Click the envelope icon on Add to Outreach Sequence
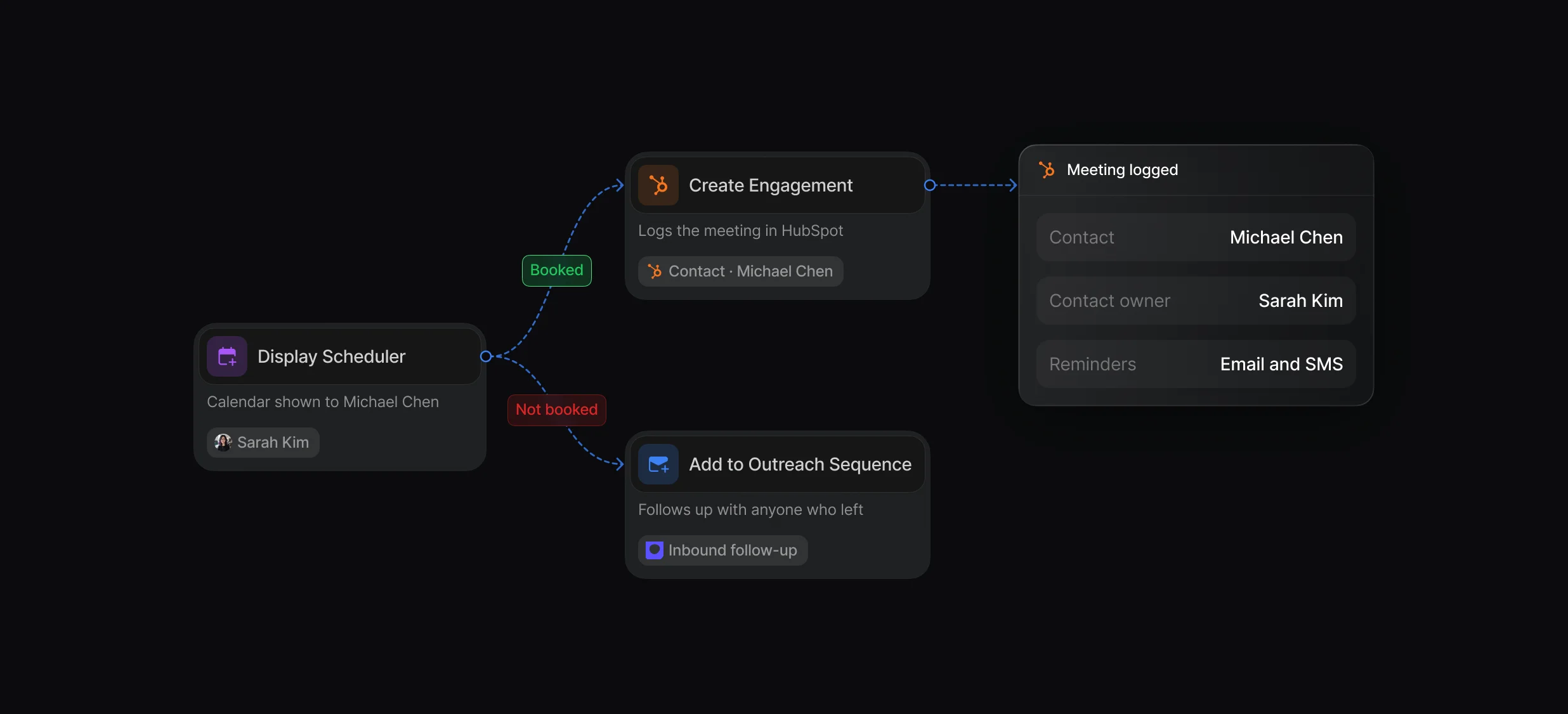Screen dimensions: 1568x714 658,464
